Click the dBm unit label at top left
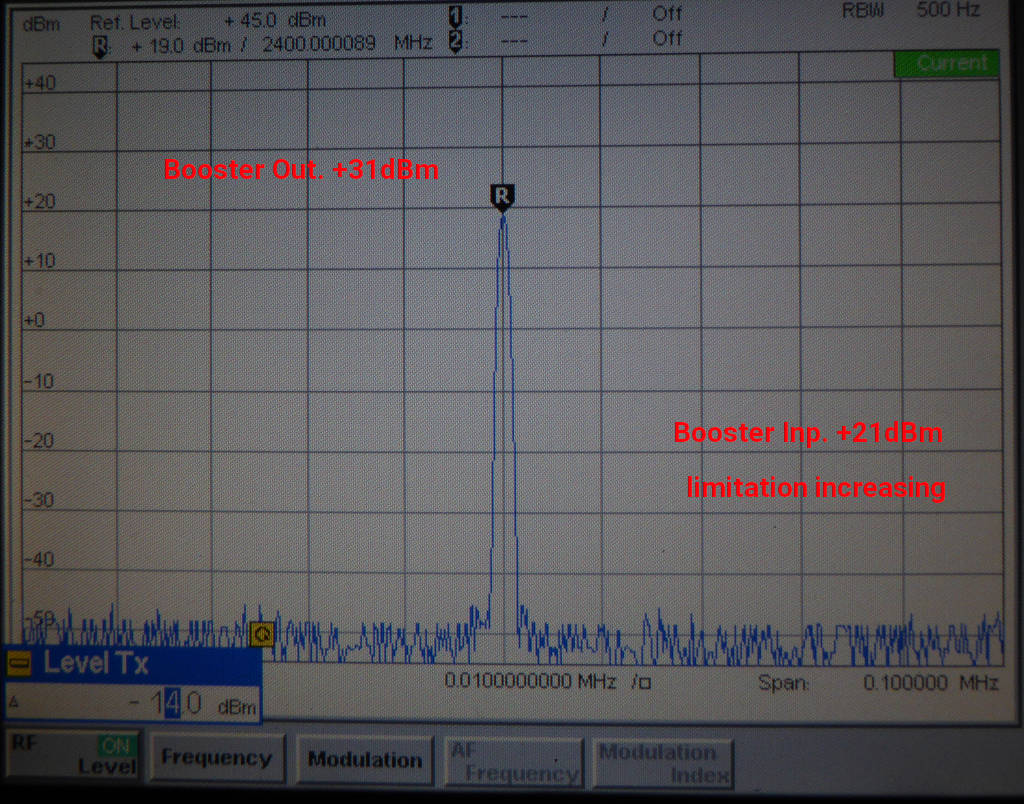Image resolution: width=1024 pixels, height=804 pixels. click(40, 25)
